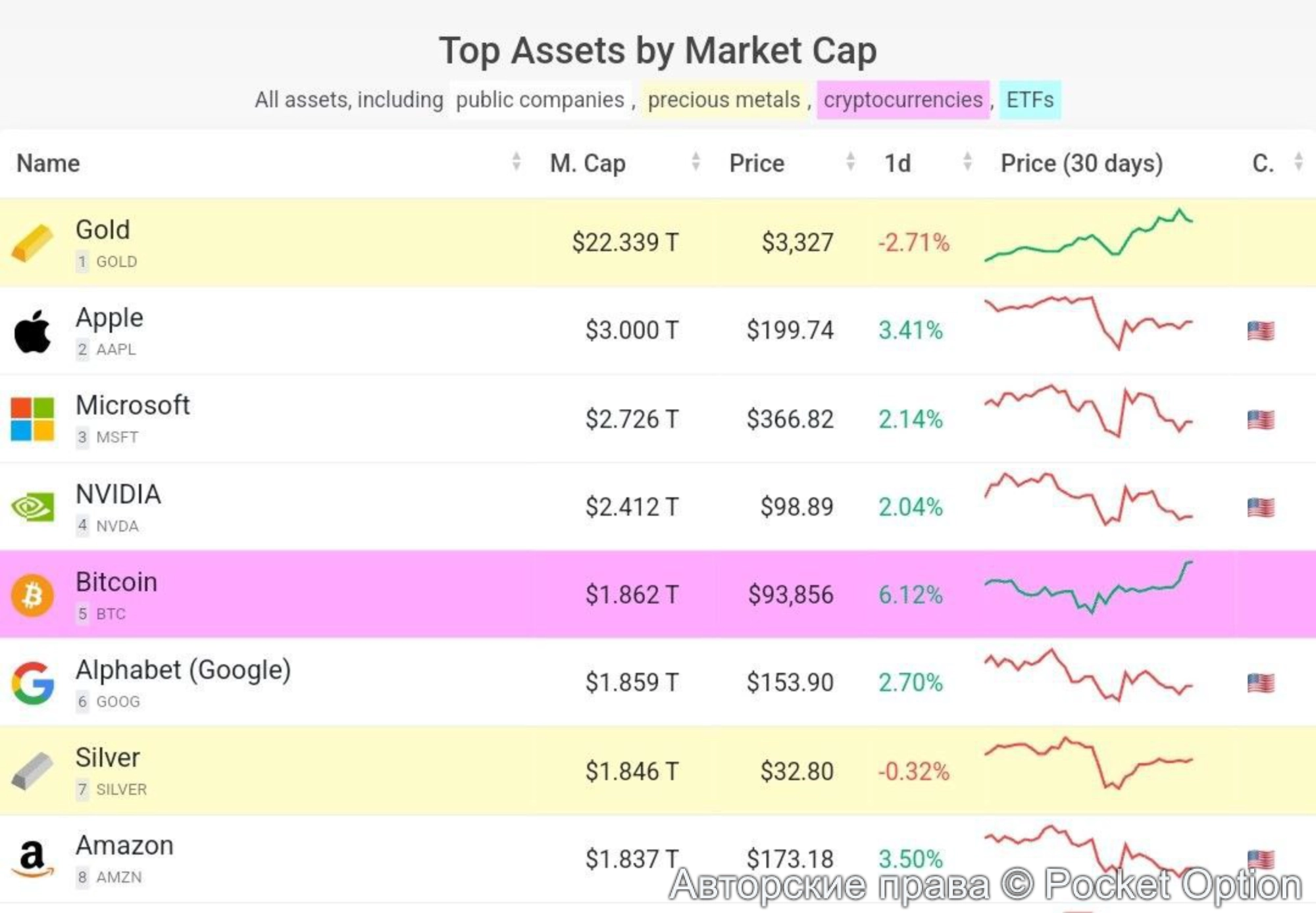Sort by 1d change column arrows

click(967, 162)
